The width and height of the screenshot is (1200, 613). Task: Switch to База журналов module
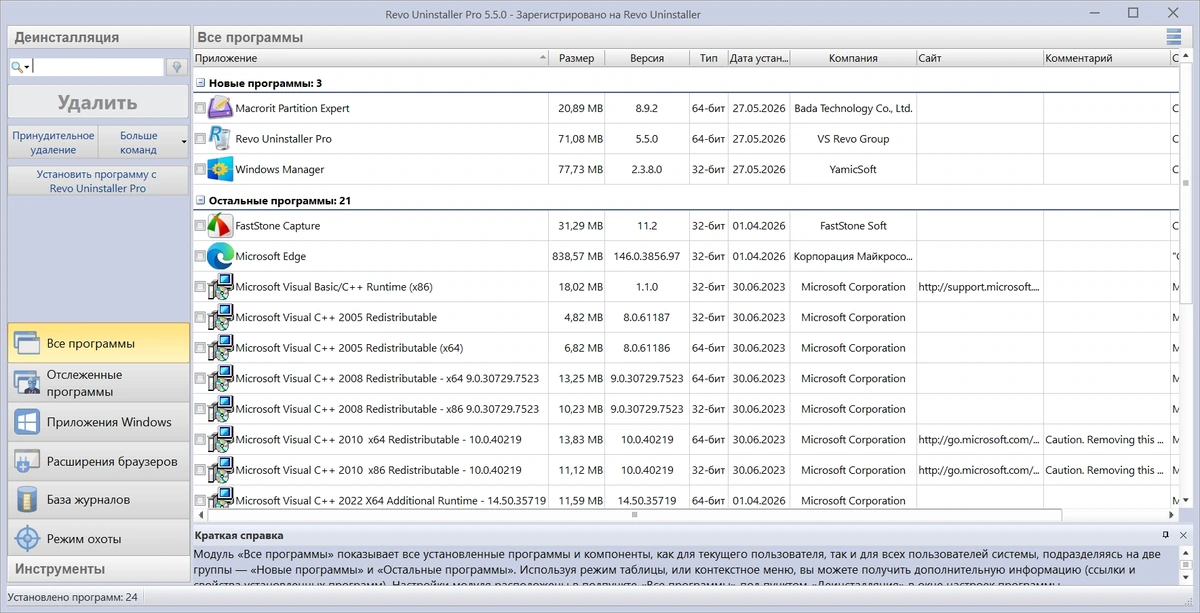[x=98, y=500]
